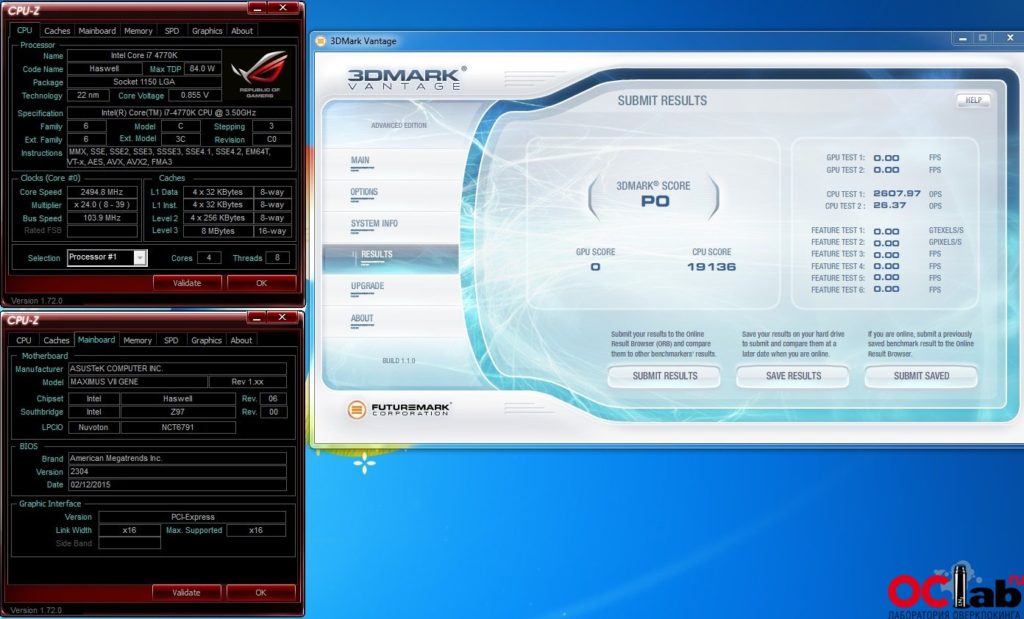The image size is (1024, 619).
Task: Click the CPU SCORE value 19136
Action: point(711,266)
